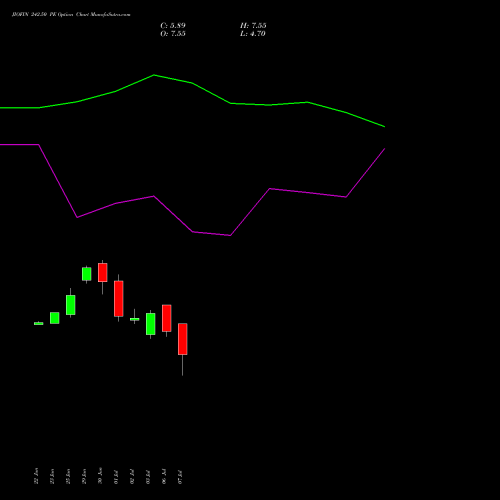
Task: Click the PE Options Chart title text
Action: coord(71,15)
